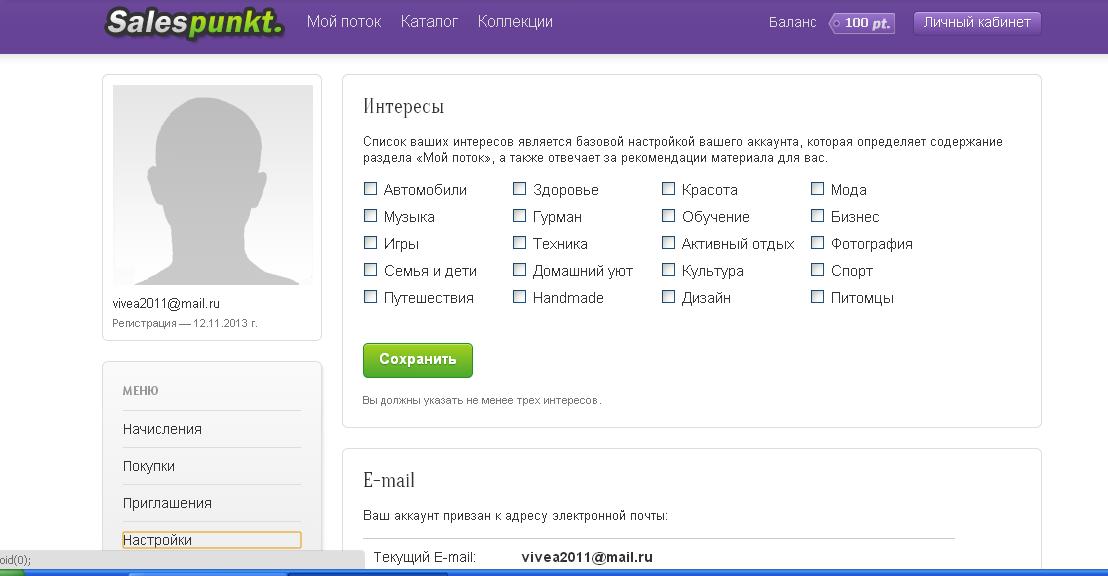
Task: Check the Фотография interest
Action: (818, 242)
